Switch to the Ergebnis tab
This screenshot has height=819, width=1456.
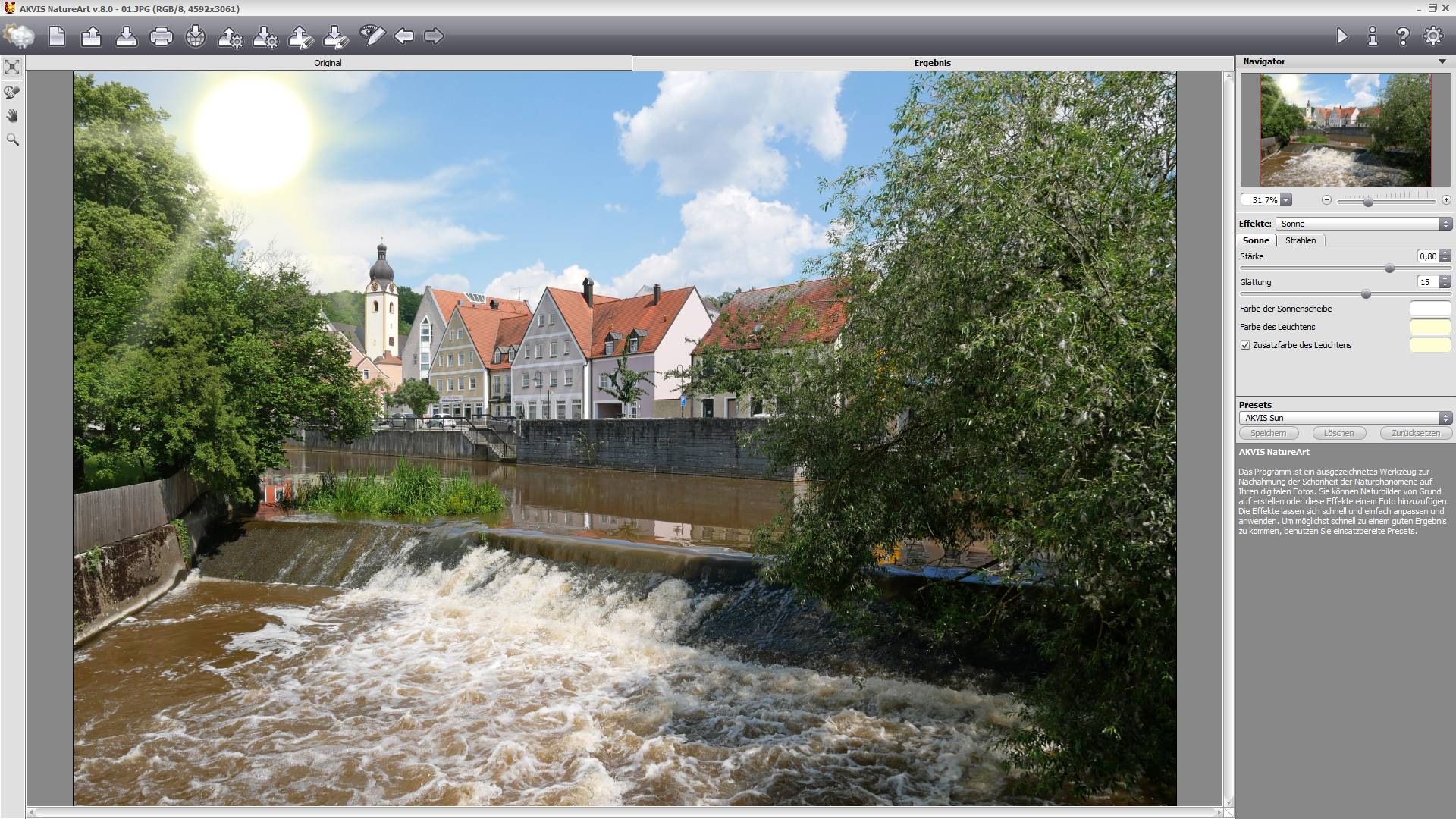point(932,63)
